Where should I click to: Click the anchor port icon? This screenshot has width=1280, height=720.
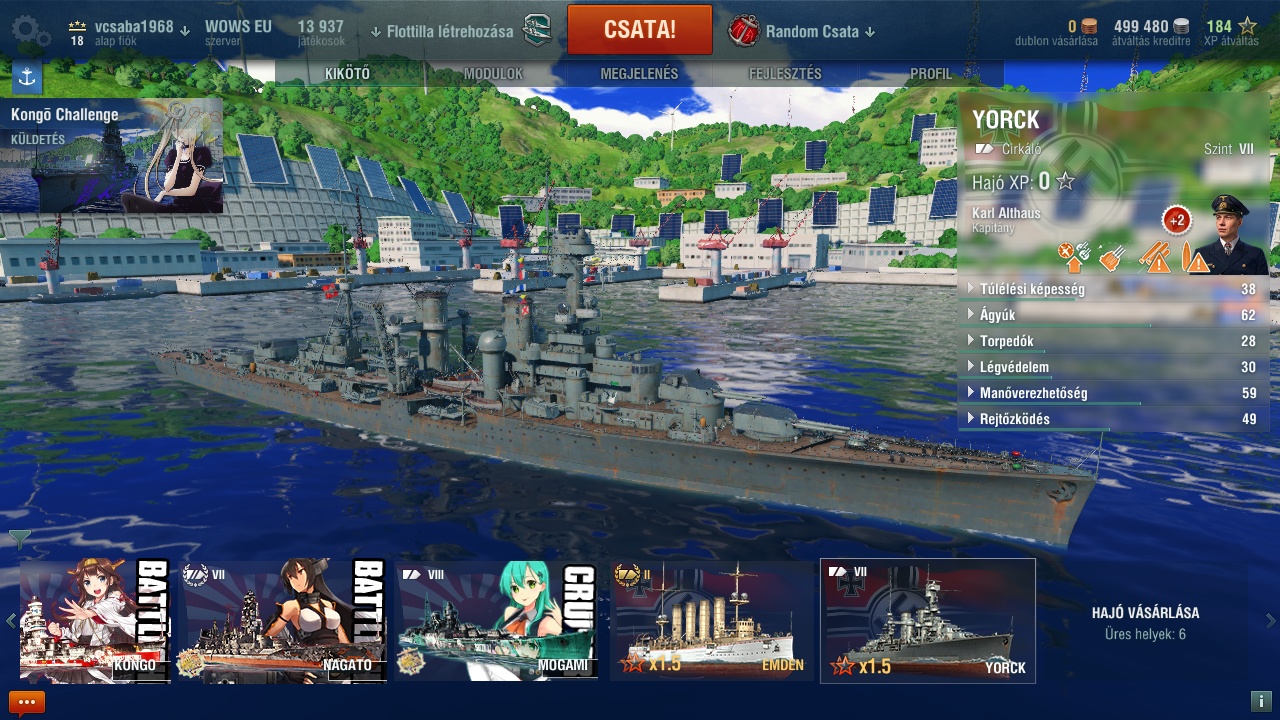coord(27,77)
